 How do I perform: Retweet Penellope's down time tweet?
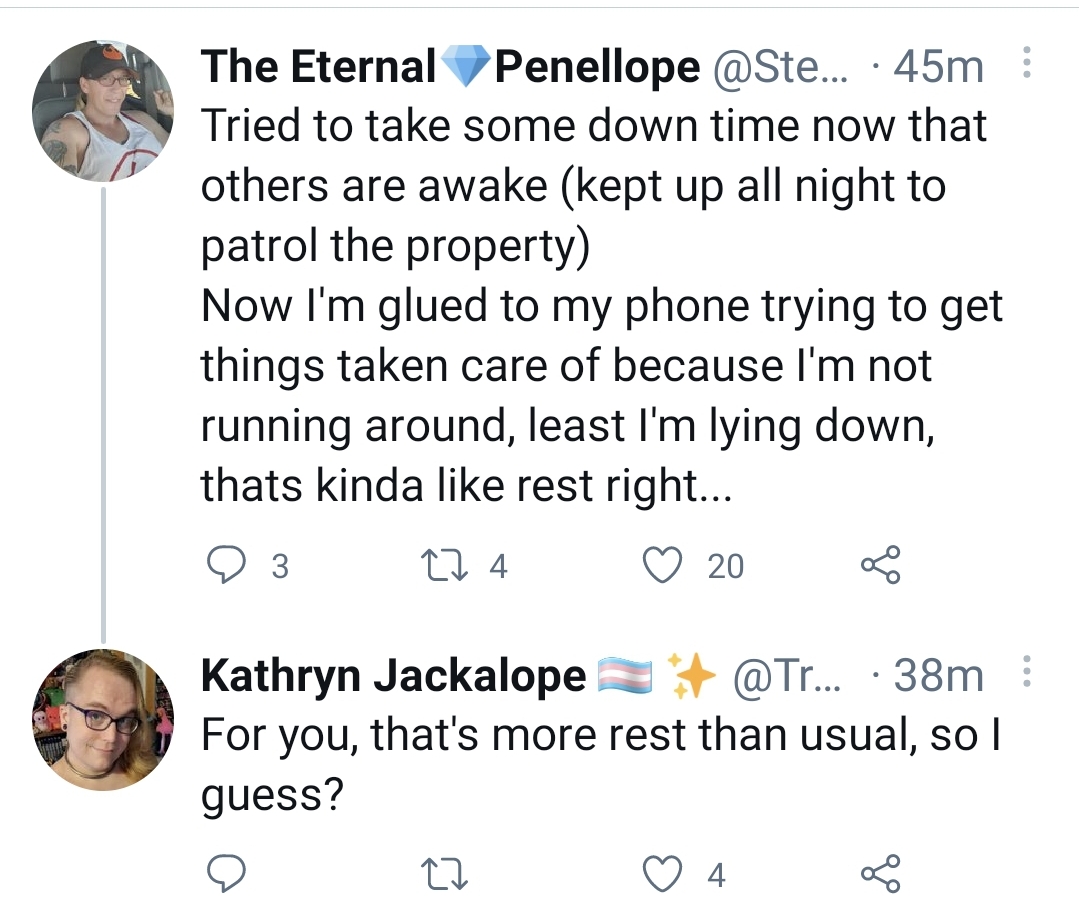click(x=445, y=565)
